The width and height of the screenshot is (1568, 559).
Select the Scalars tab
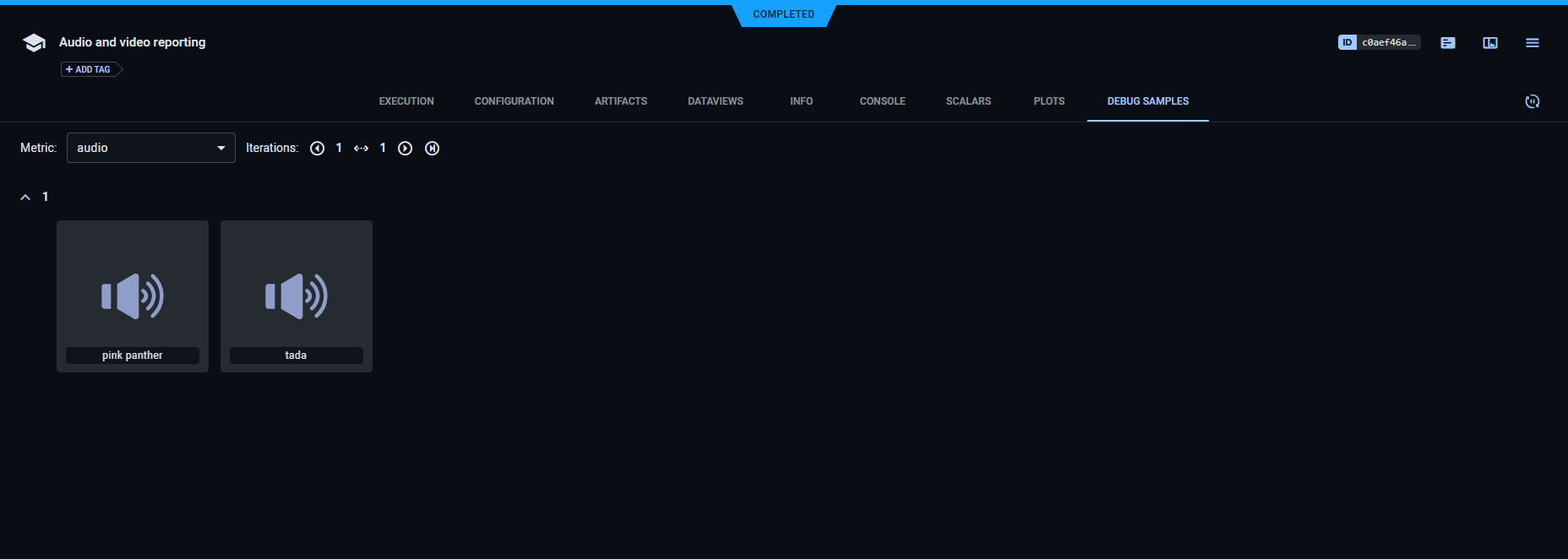pyautogui.click(x=968, y=101)
